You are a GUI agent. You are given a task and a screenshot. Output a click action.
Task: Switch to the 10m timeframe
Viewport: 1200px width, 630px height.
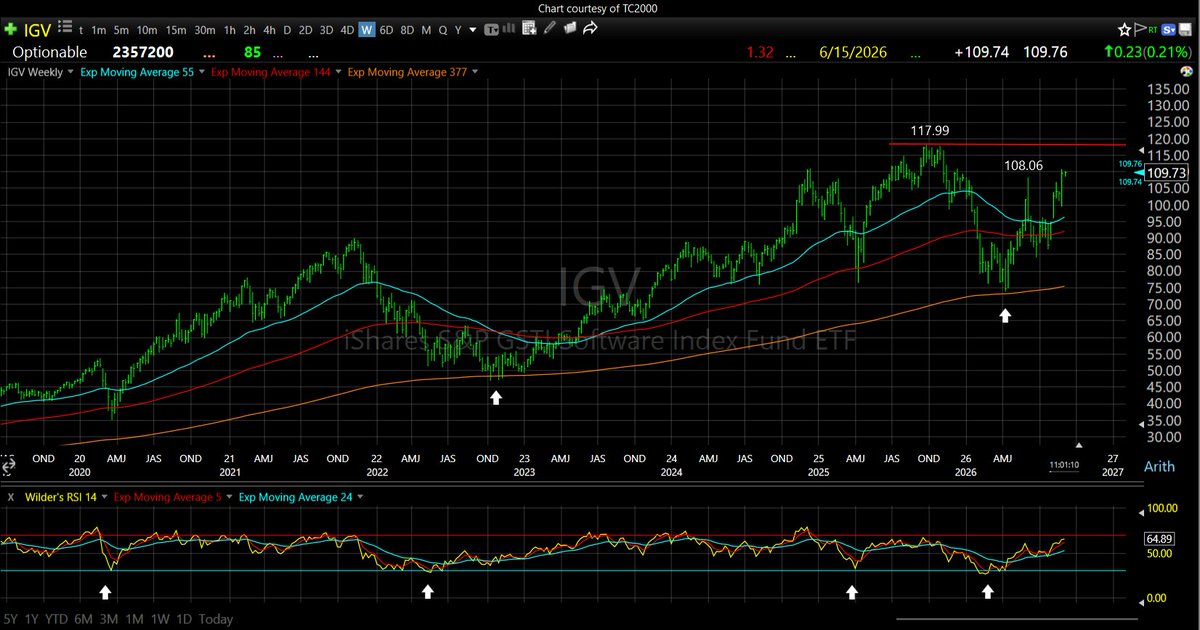point(147,30)
